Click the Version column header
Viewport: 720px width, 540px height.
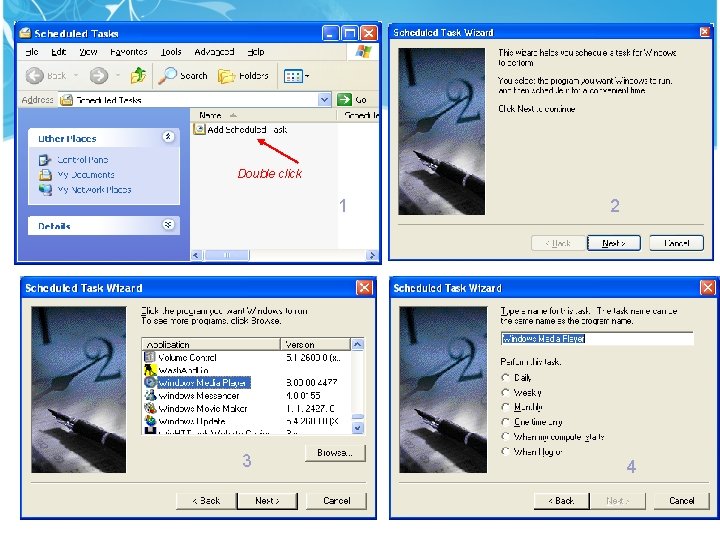315,344
